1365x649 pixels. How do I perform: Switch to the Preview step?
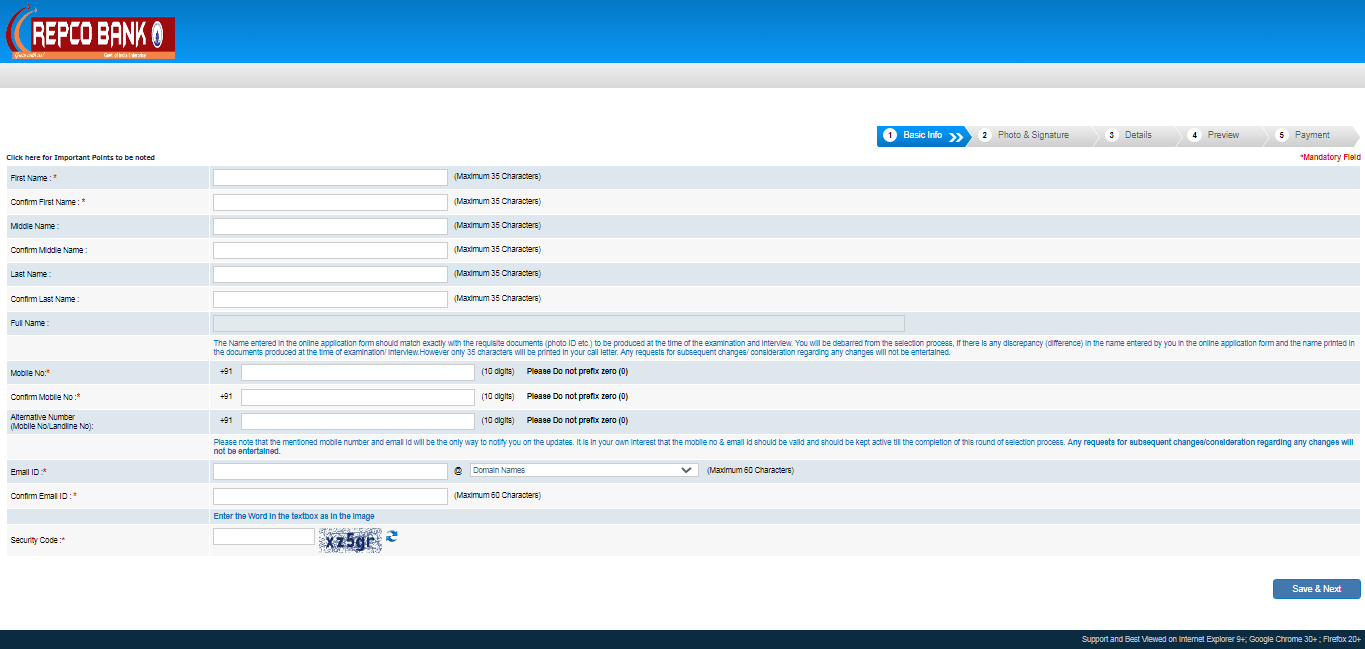[1222, 135]
